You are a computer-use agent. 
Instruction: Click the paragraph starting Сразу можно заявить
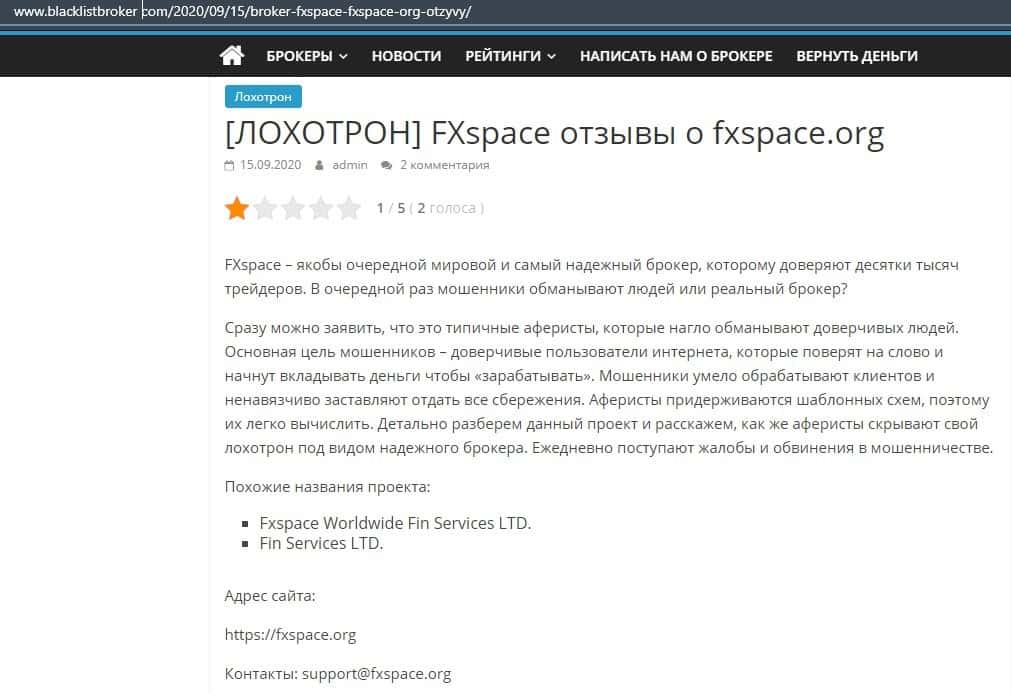tap(609, 387)
